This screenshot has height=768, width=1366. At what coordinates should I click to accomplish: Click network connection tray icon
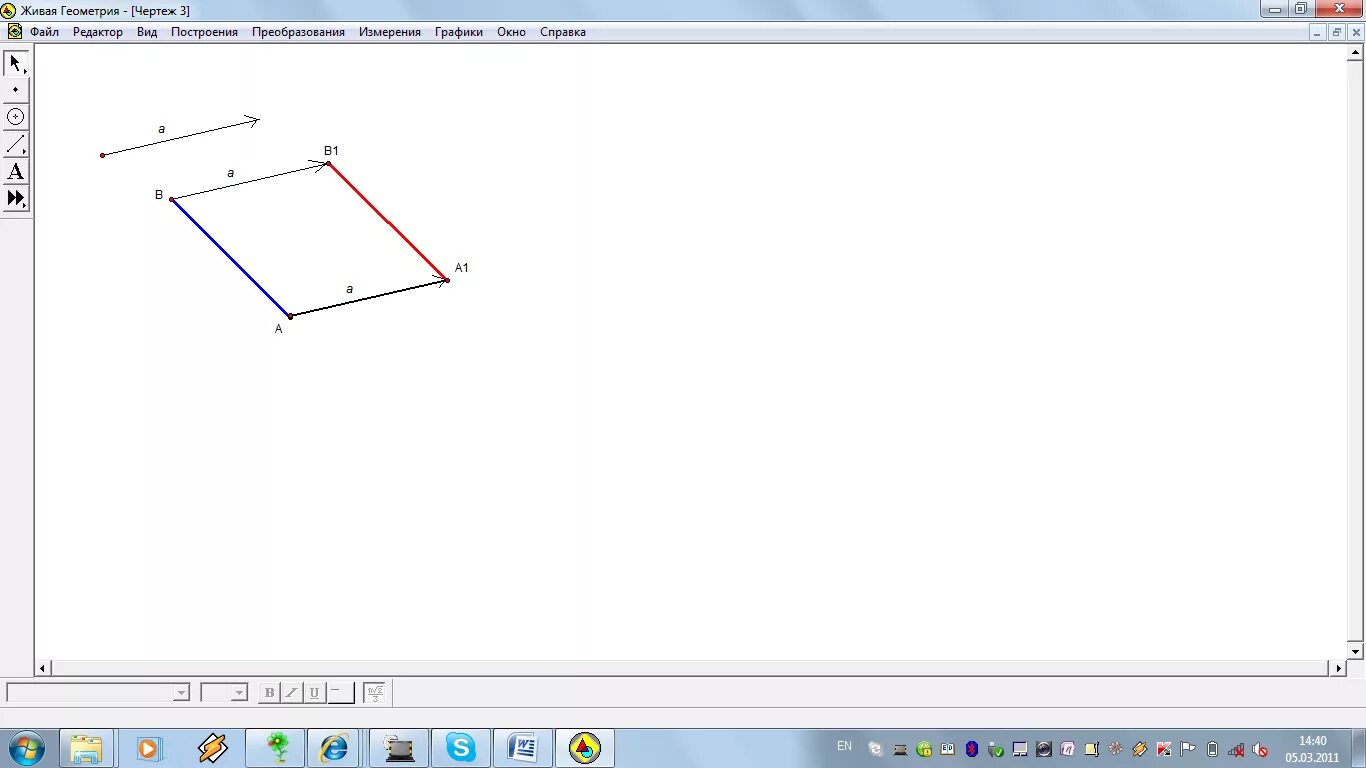coord(1236,749)
